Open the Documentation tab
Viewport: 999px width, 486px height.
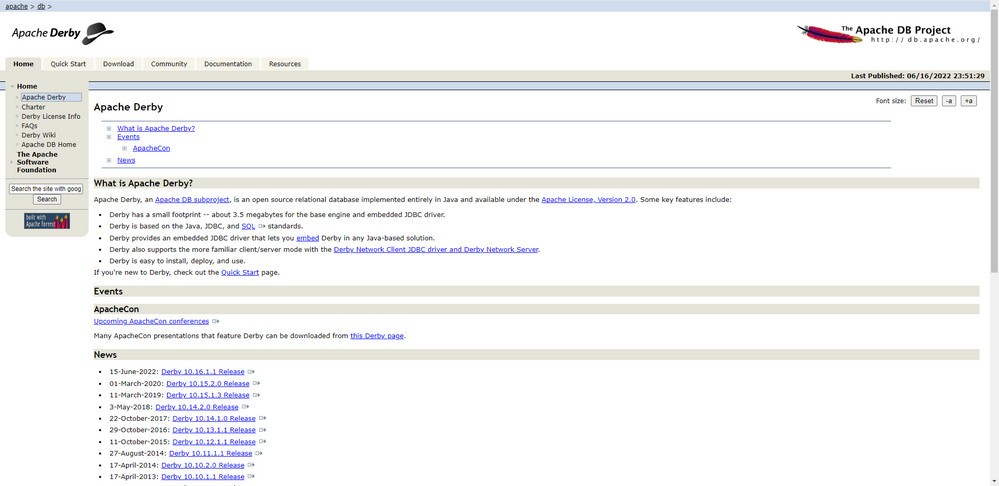point(228,64)
